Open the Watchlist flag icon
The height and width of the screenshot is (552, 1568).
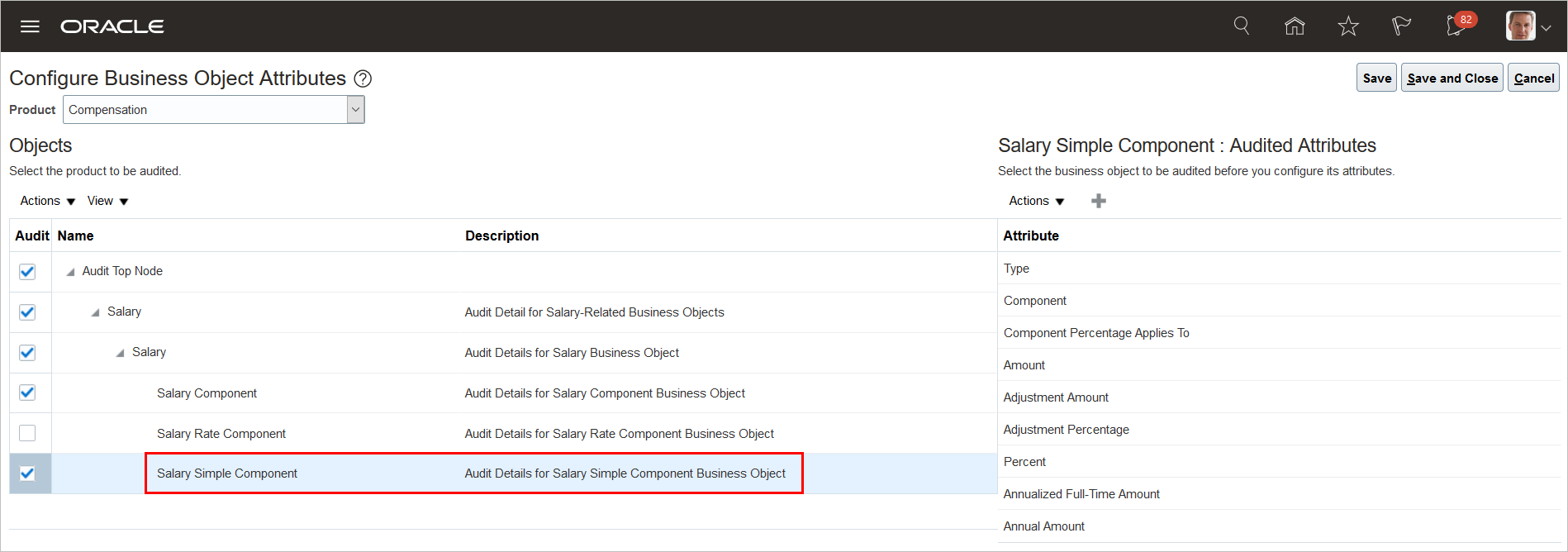coord(1401,26)
